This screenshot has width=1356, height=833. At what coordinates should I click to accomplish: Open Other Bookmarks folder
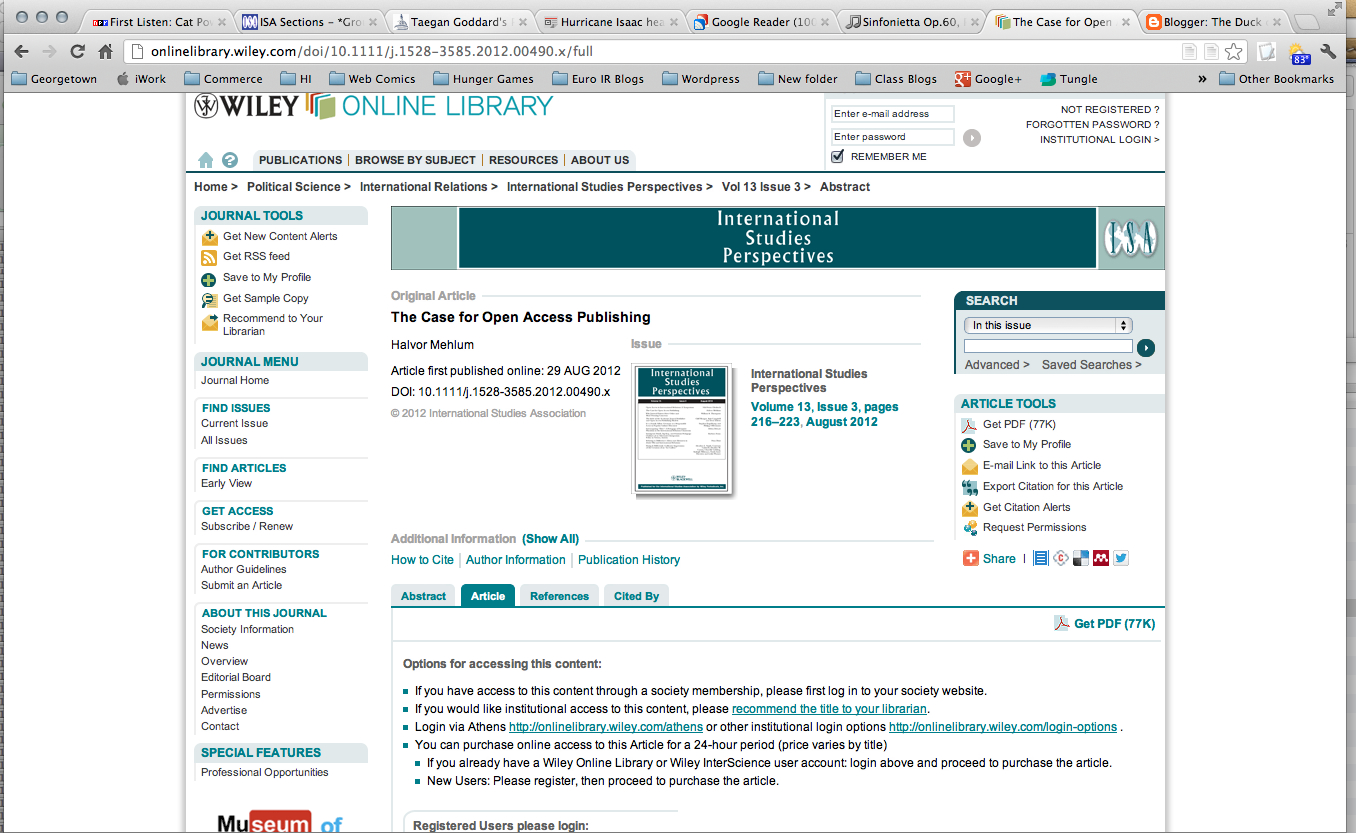[1277, 79]
